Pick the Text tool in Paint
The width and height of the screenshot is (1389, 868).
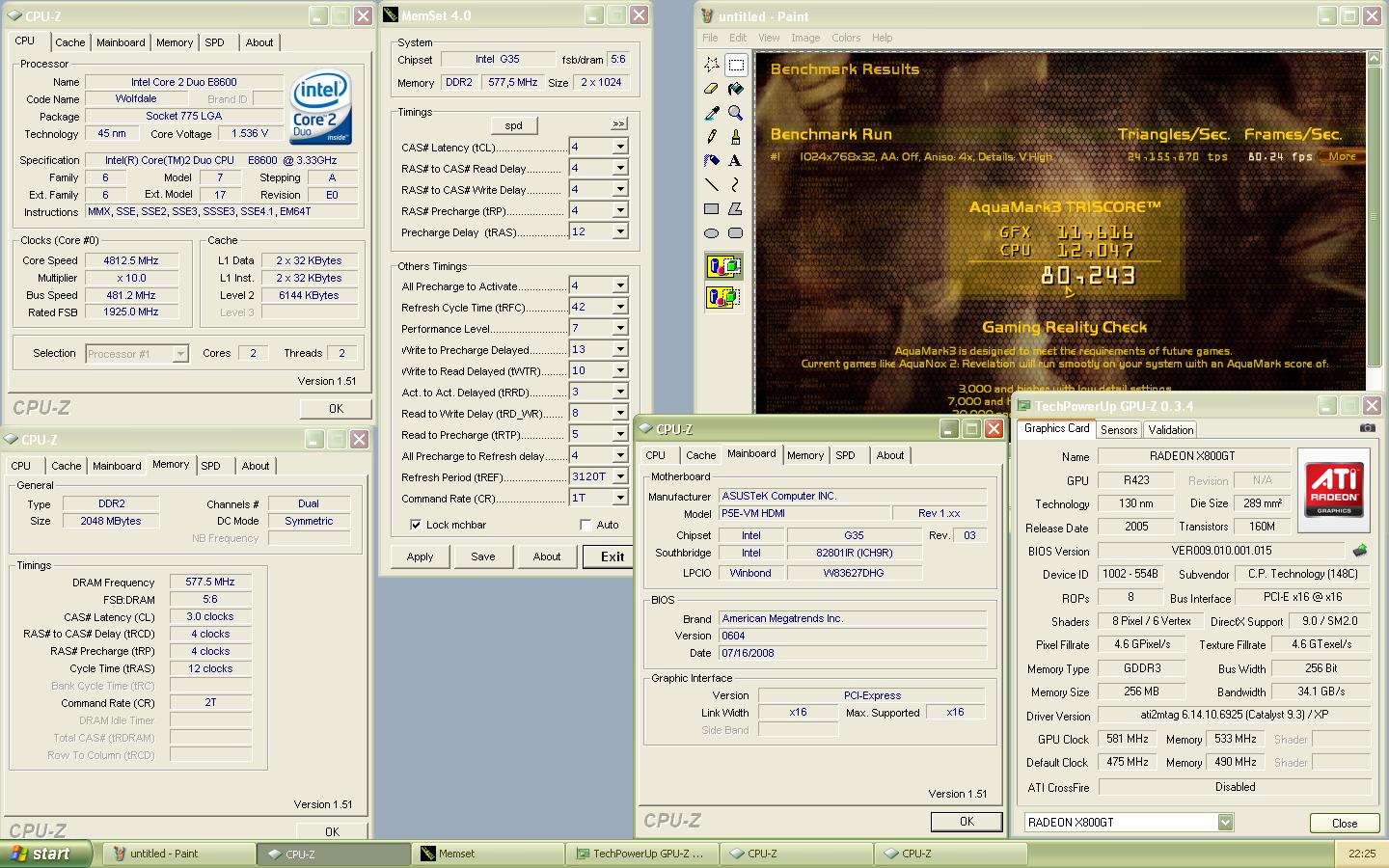point(736,161)
